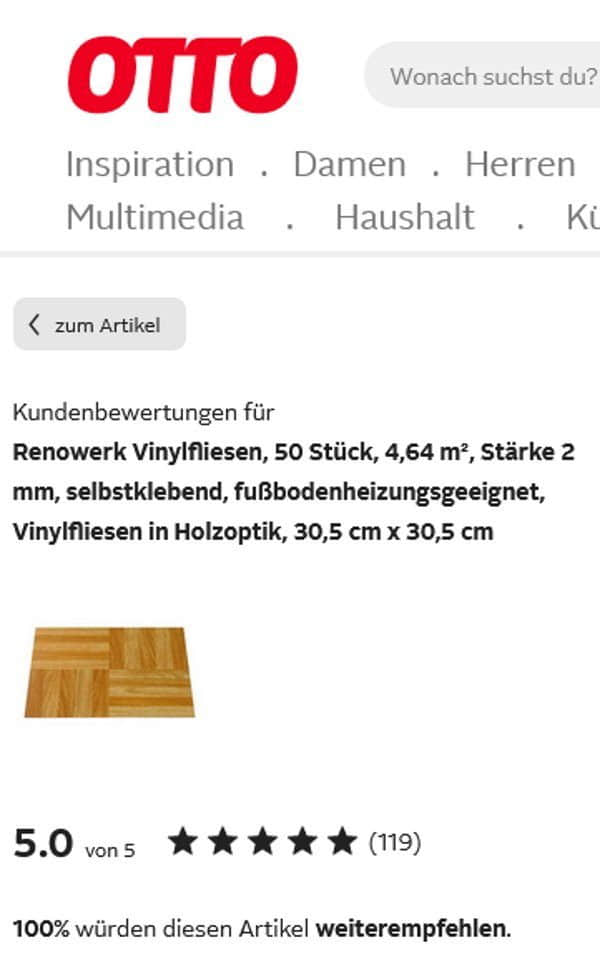600x960 pixels.
Task: Open the Haushalt category
Action: [405, 217]
